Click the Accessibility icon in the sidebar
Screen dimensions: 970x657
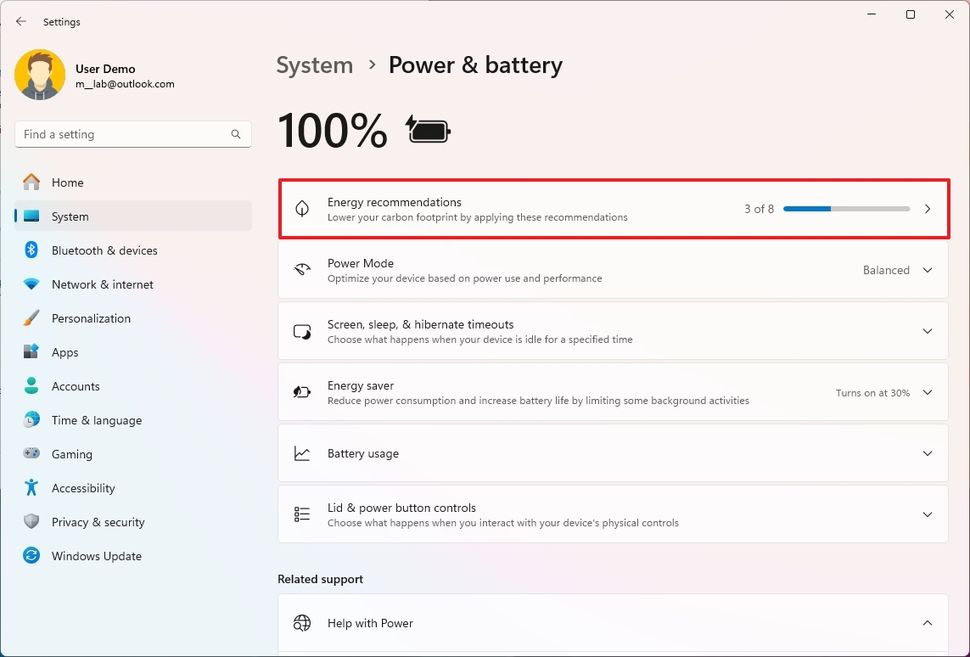31,488
